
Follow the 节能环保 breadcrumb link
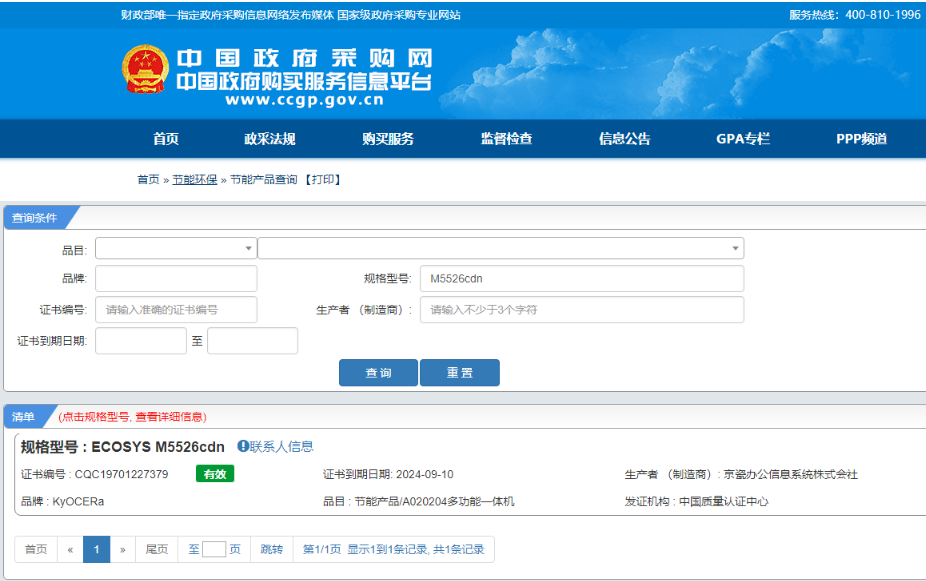(x=194, y=179)
